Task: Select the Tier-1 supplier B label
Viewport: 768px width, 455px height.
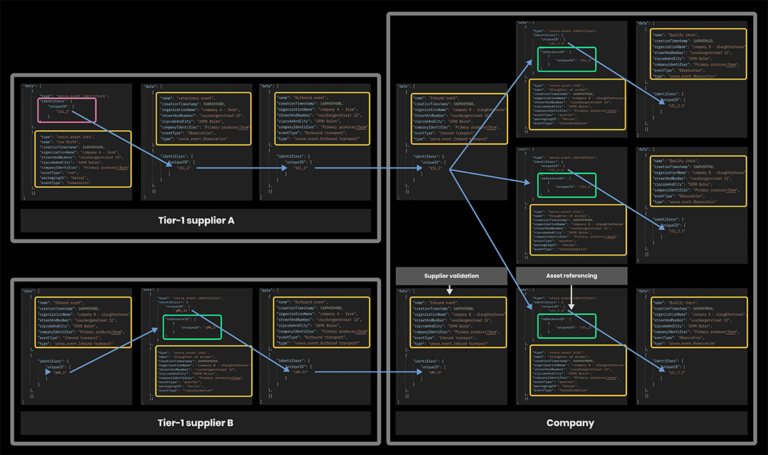Action: pyautogui.click(x=195, y=423)
